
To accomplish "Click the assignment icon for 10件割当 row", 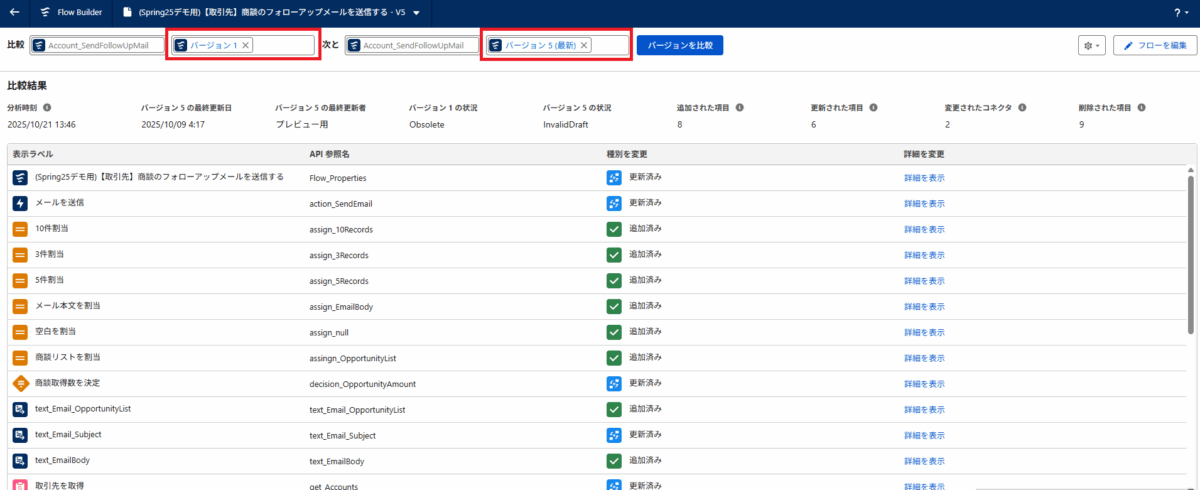I will (x=20, y=229).
